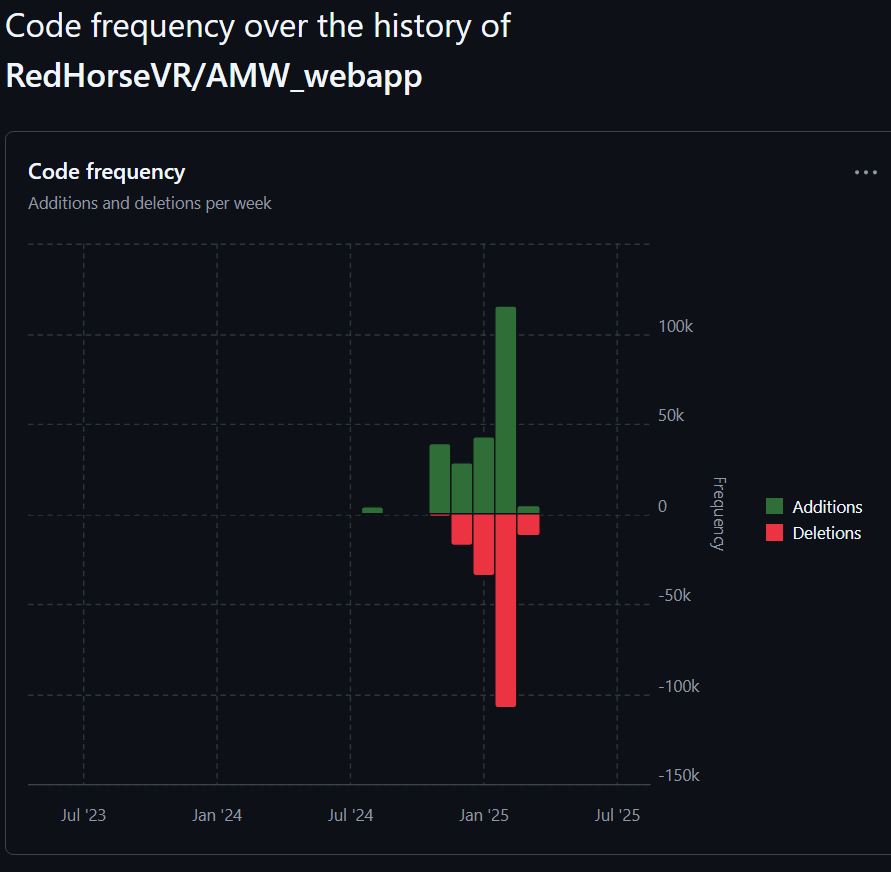Toggle the Deletions series via red legend swatch
This screenshot has height=872, width=891.
[x=774, y=533]
